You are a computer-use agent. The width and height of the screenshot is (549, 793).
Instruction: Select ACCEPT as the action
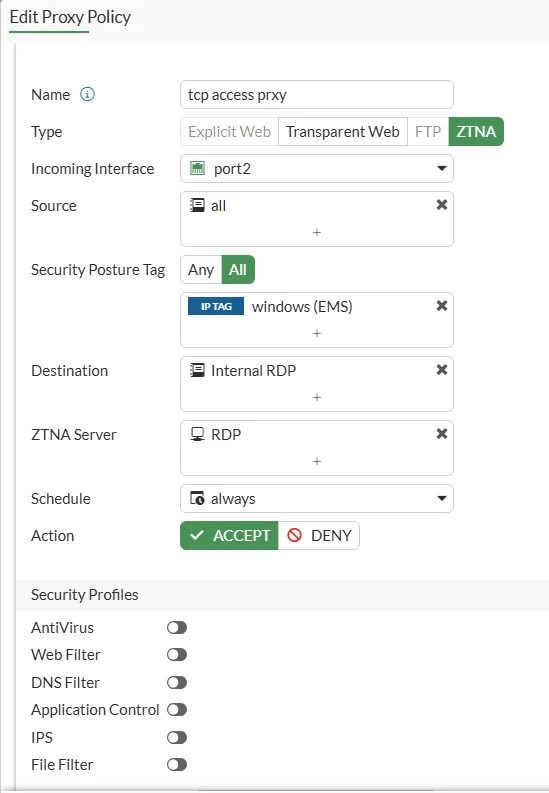coord(230,536)
